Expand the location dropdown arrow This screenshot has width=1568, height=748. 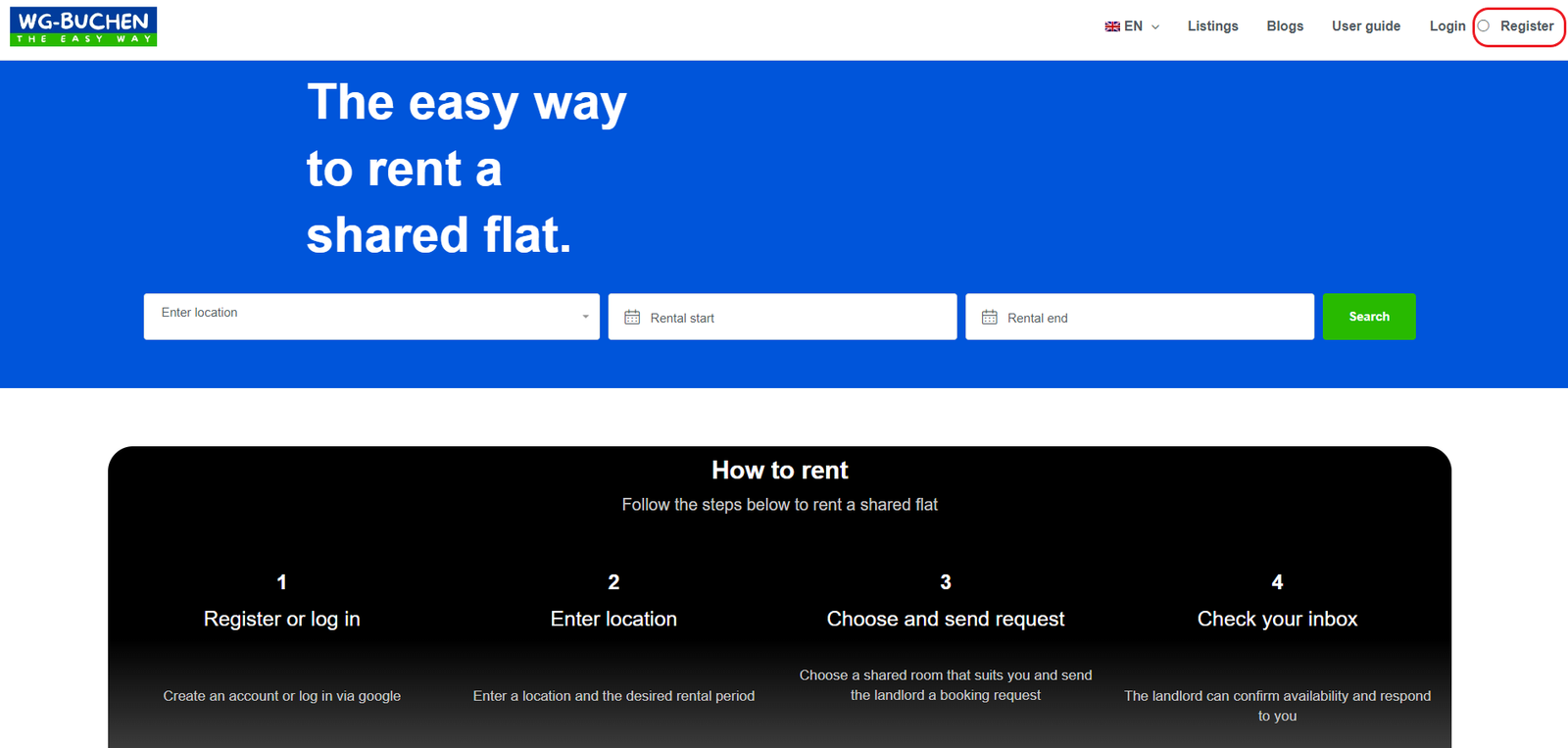point(585,317)
